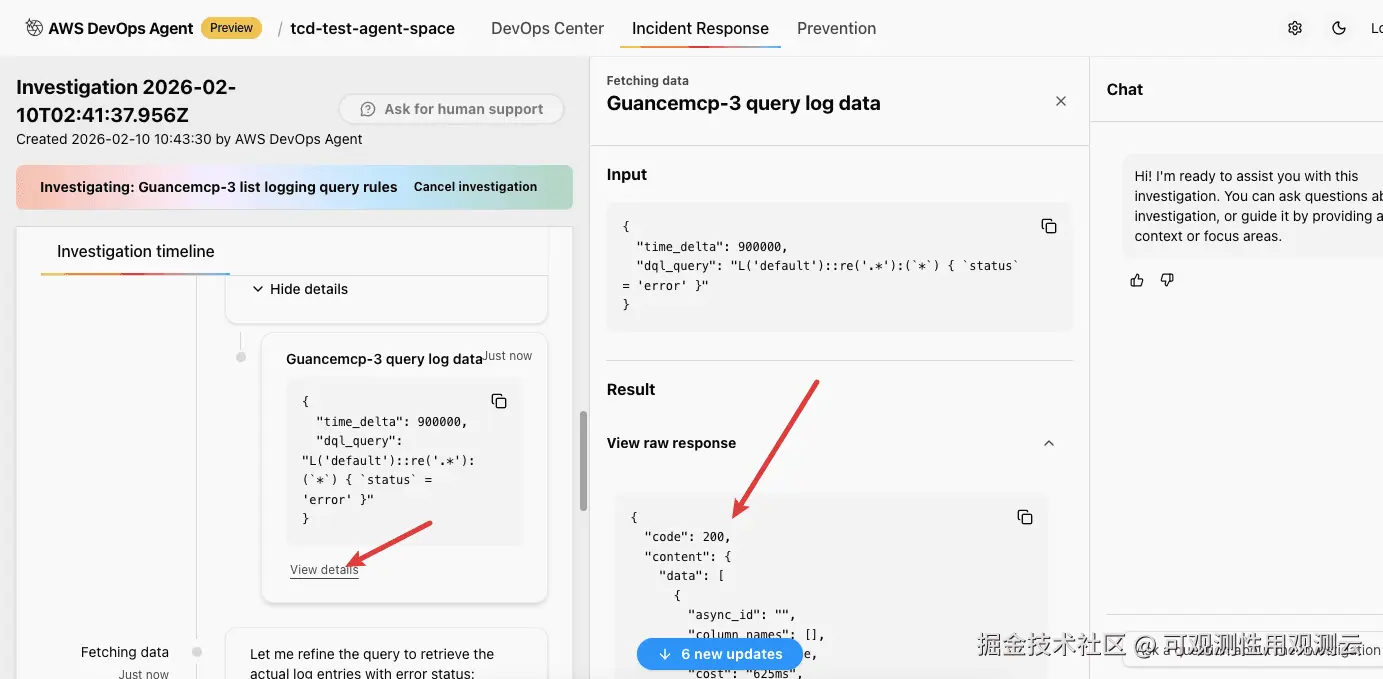Image resolution: width=1383 pixels, height=679 pixels.
Task: Click the "time_delta": 900000 line in Input
Action: pos(712,247)
